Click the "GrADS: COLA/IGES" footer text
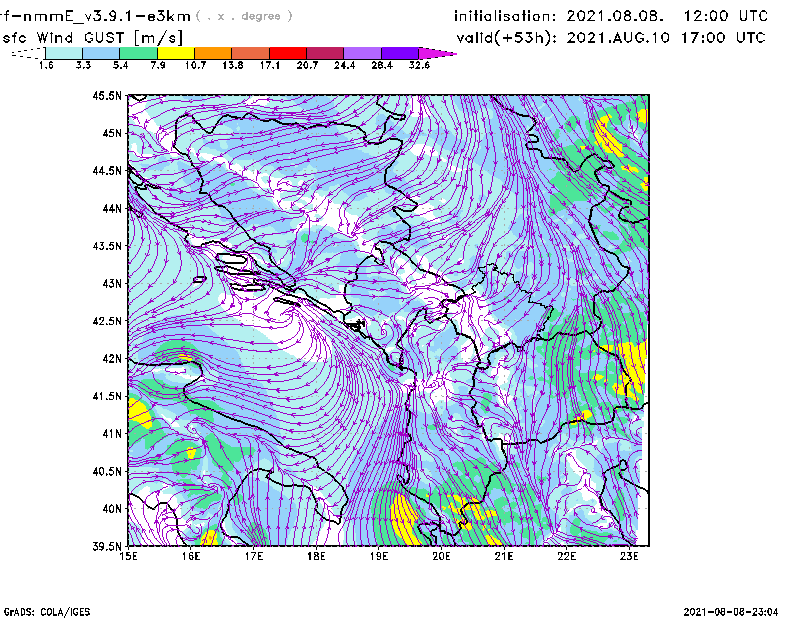800x618 pixels. pyautogui.click(x=47, y=612)
